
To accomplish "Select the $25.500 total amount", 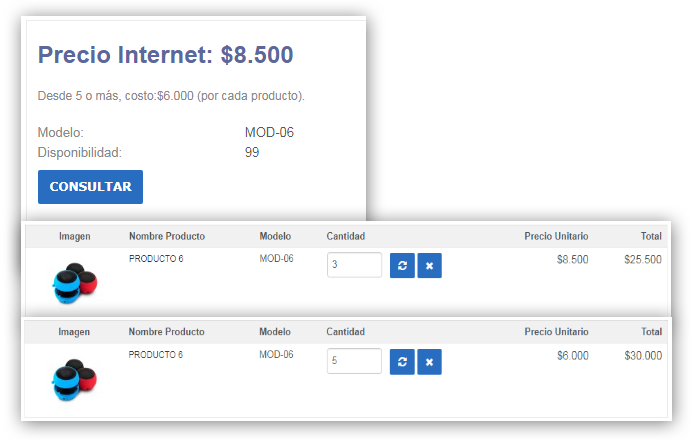I will (x=642, y=260).
